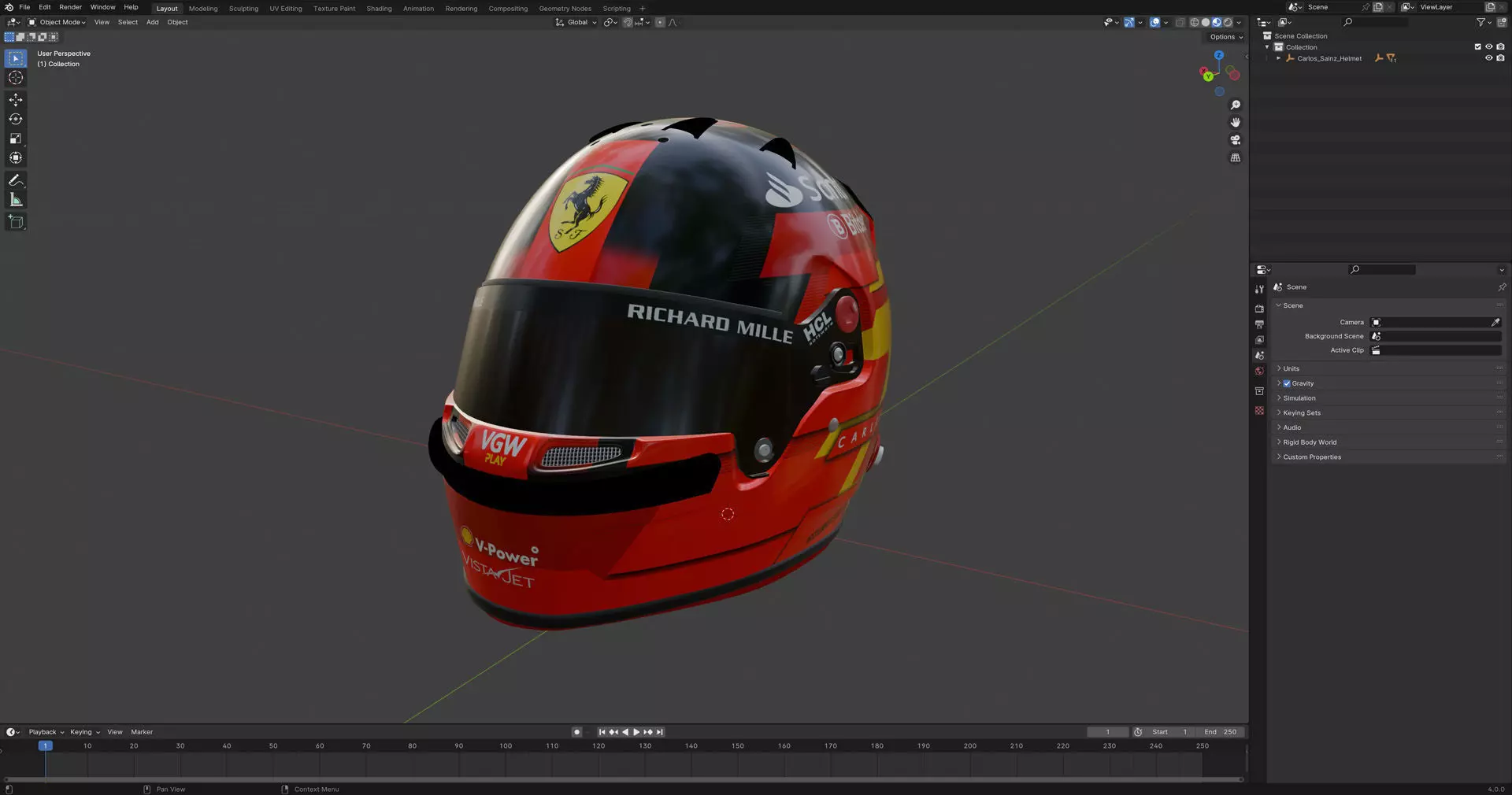This screenshot has height=795, width=1512.
Task: Select the Annotate tool
Action: pos(16,181)
